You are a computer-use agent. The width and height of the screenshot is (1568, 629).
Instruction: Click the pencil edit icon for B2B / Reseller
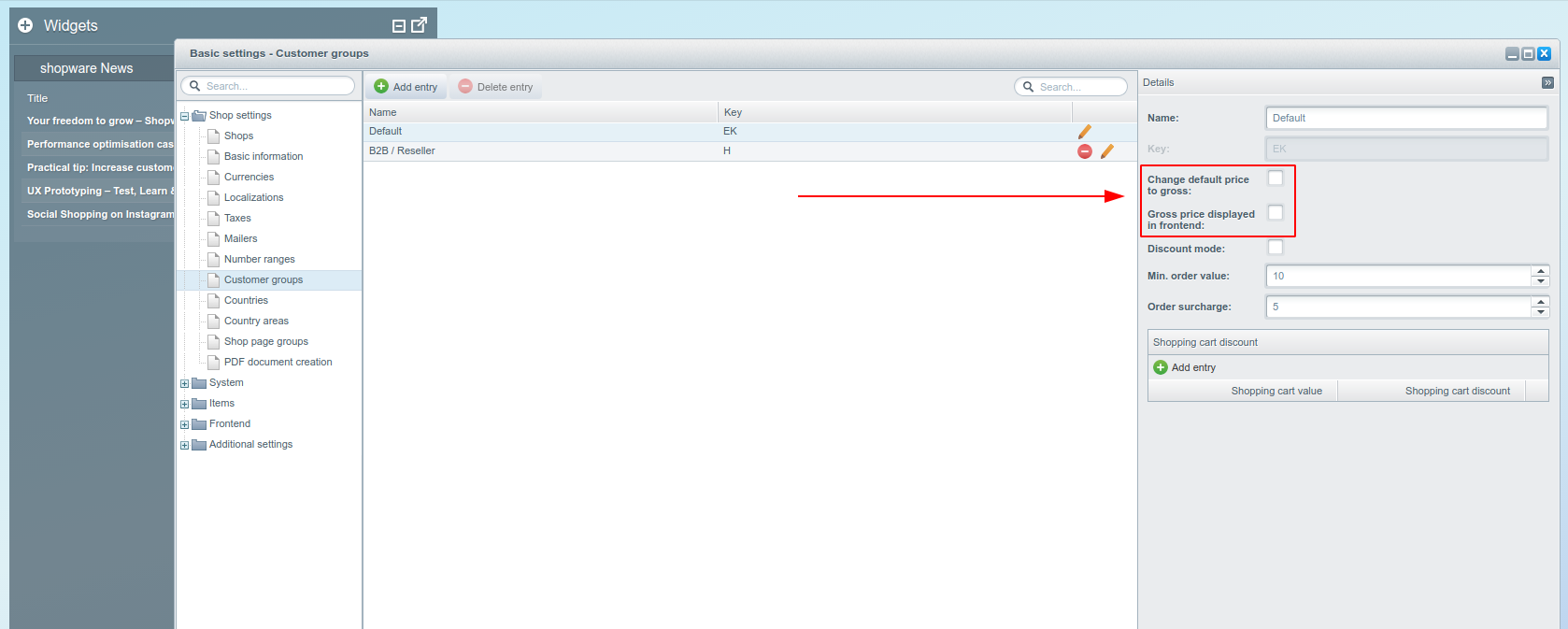coord(1106,151)
